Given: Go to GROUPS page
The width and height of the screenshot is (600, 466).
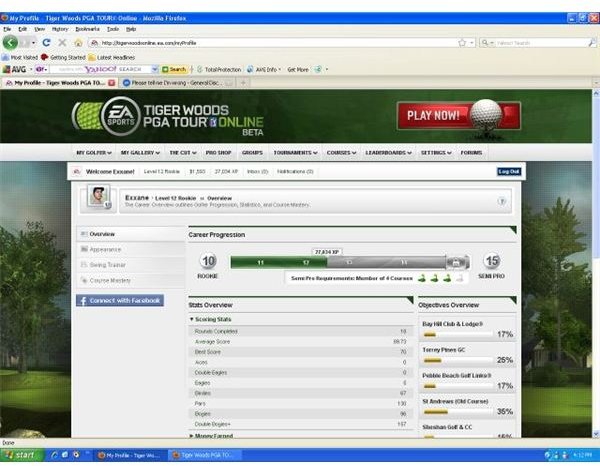Looking at the screenshot, I should (252, 153).
